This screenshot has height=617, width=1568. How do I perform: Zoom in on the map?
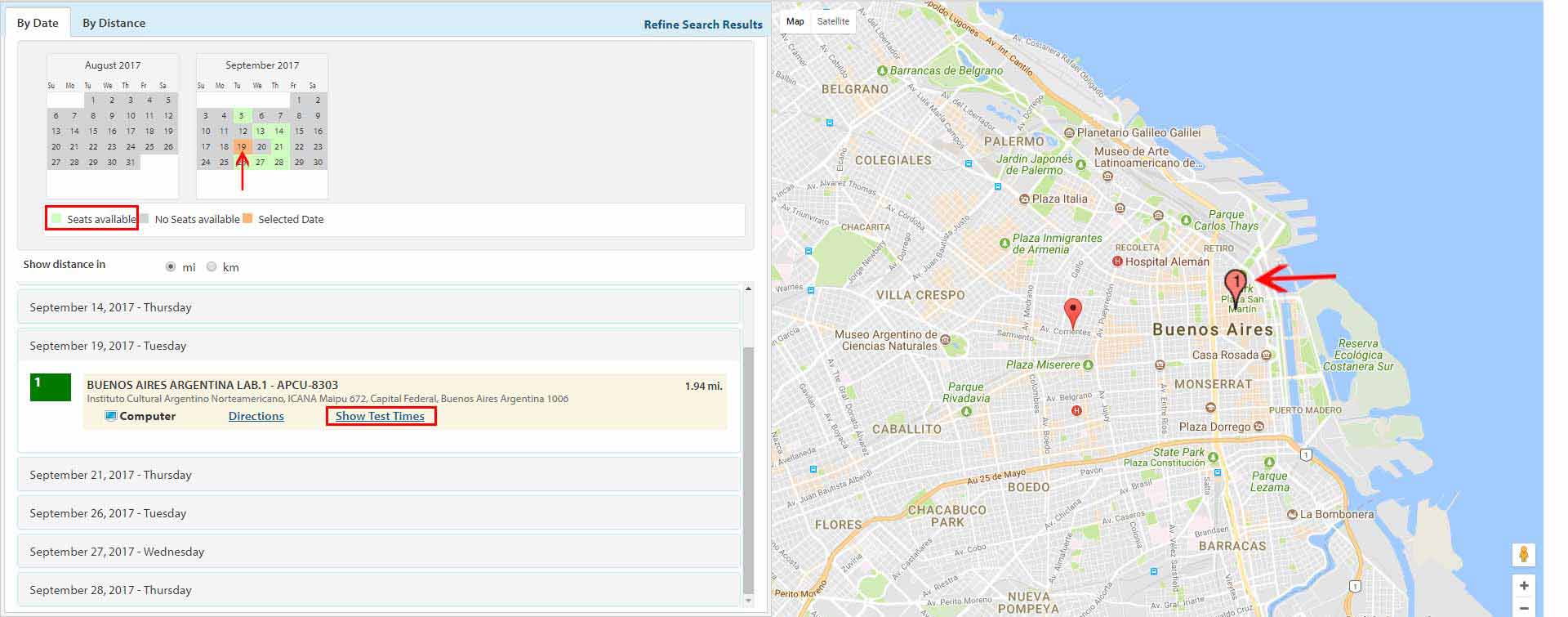tap(1523, 586)
